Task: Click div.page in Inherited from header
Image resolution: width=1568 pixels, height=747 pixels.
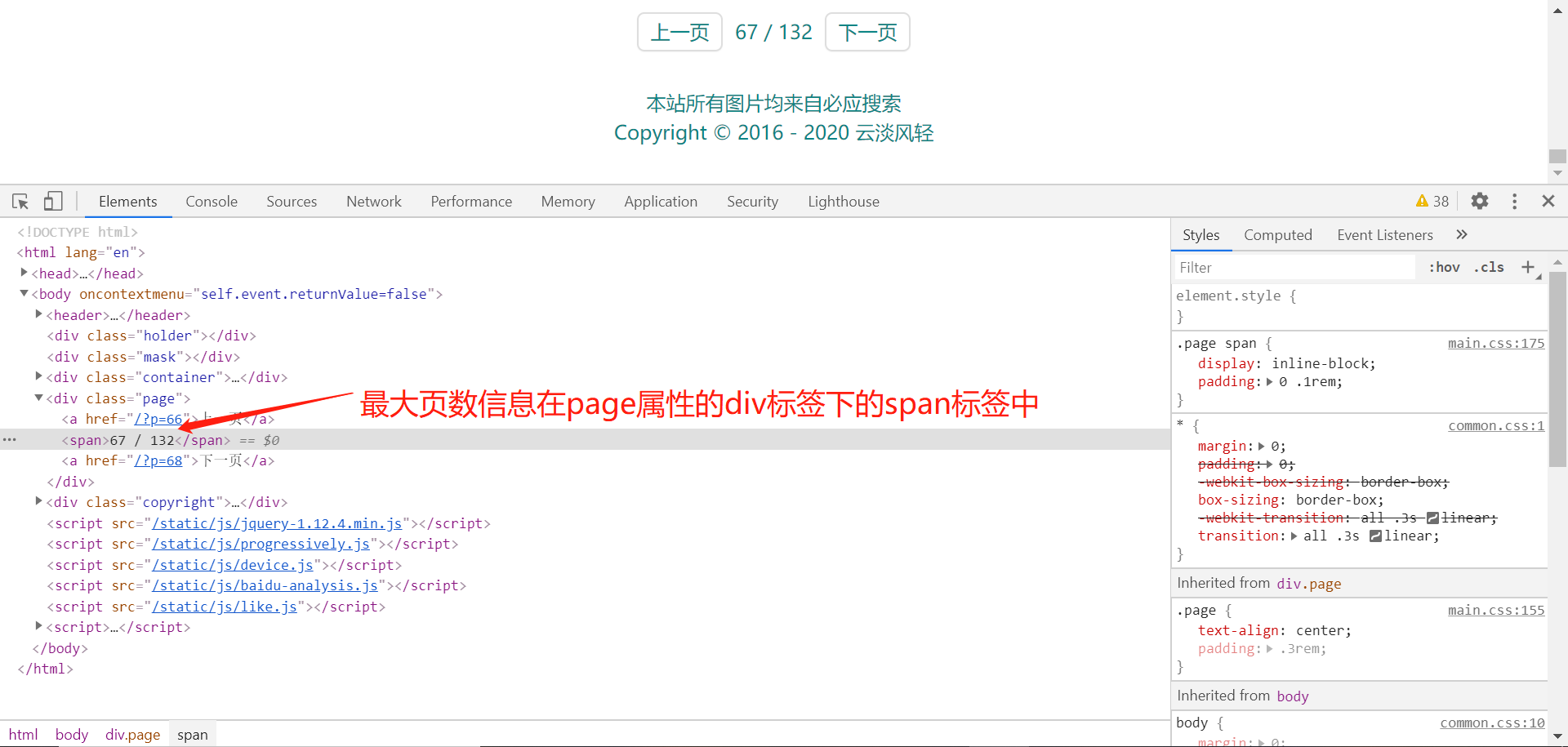Action: (x=1308, y=583)
